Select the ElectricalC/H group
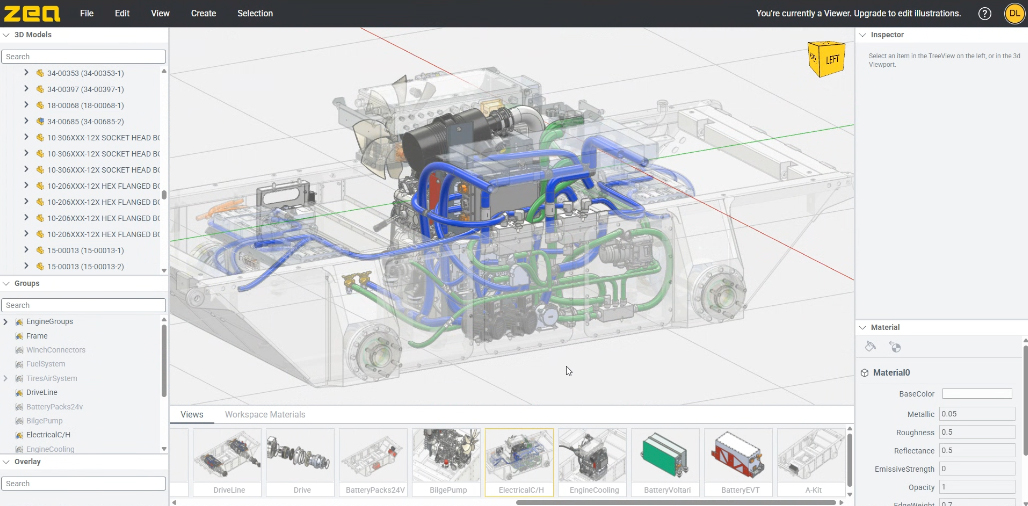This screenshot has height=506, width=1028. click(48, 435)
